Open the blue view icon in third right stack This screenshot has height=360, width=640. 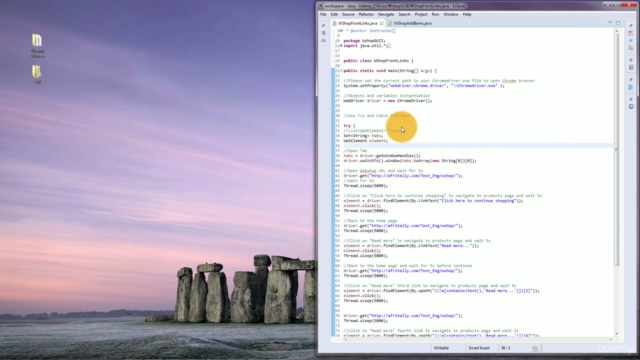pos(631,87)
